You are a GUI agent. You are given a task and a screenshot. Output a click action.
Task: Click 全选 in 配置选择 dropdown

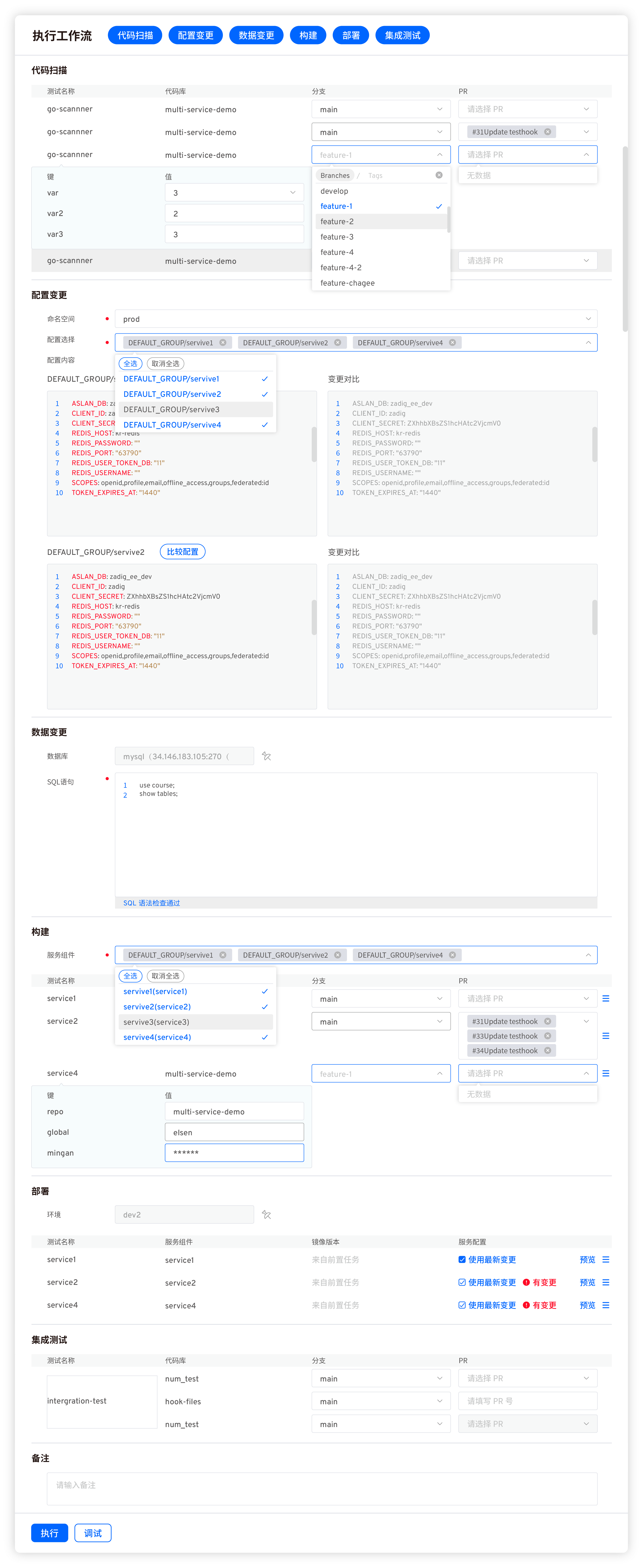(x=130, y=363)
